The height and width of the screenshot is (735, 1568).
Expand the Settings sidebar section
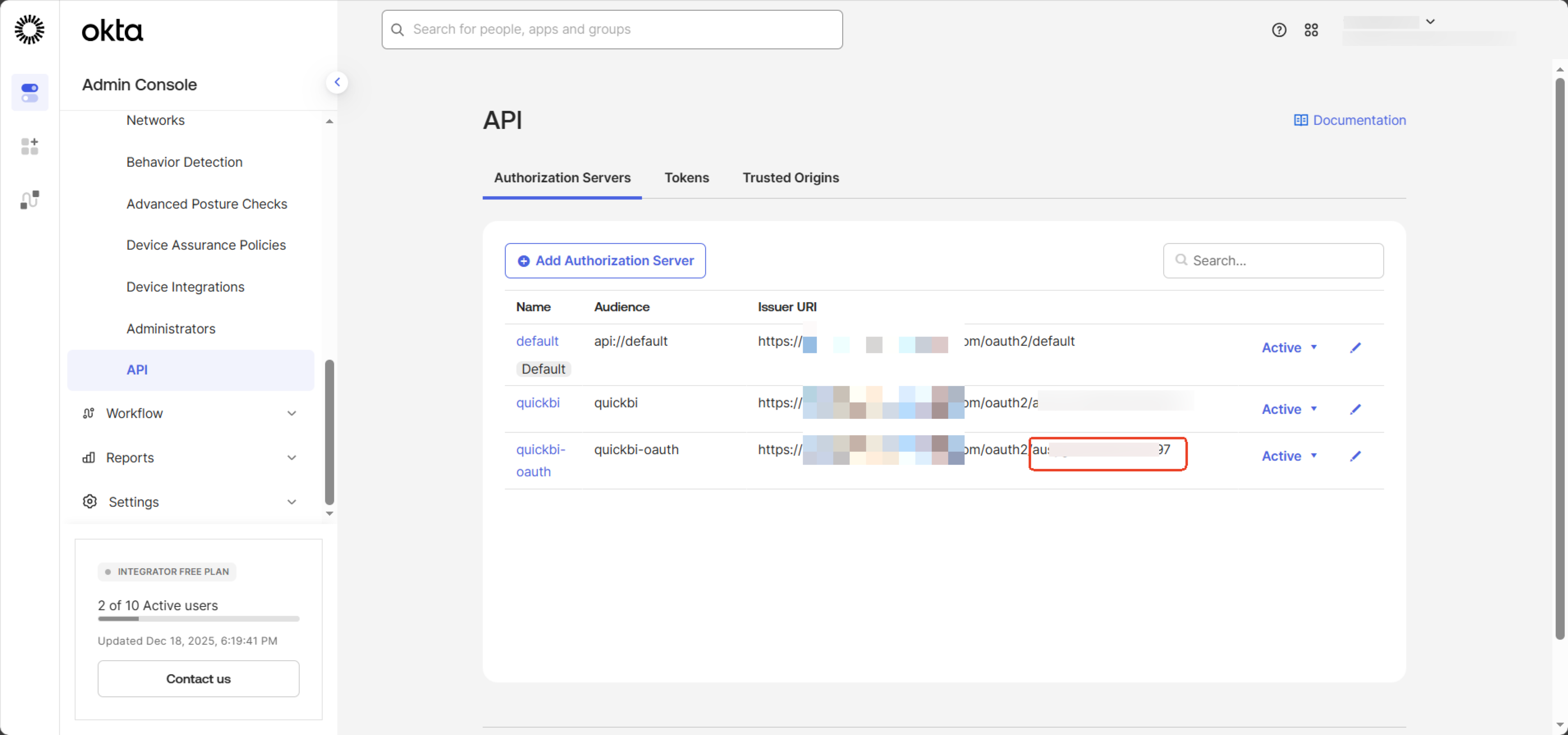coord(190,502)
